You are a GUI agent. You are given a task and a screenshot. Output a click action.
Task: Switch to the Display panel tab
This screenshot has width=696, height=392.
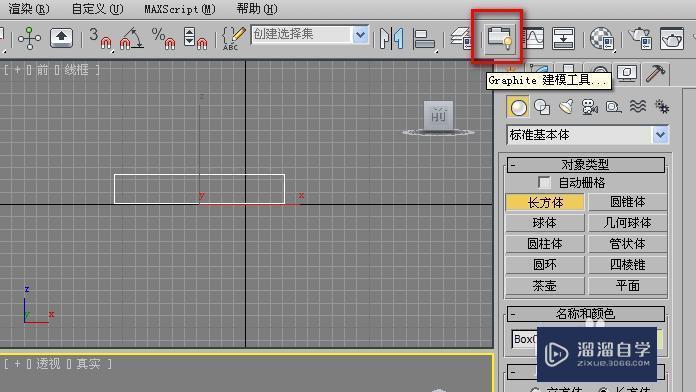click(627, 73)
